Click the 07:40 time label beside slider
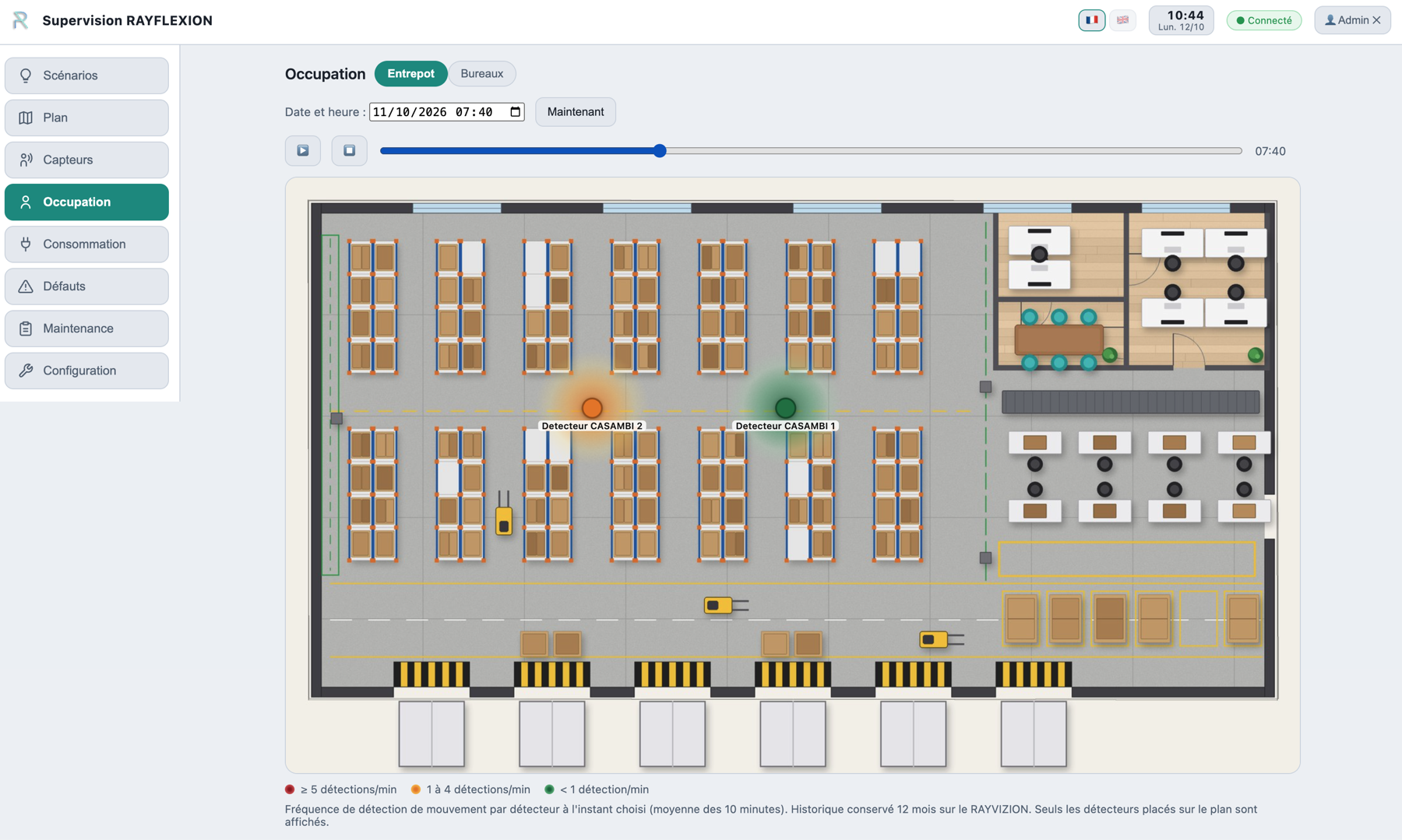This screenshot has height=840, width=1402. click(x=1270, y=151)
